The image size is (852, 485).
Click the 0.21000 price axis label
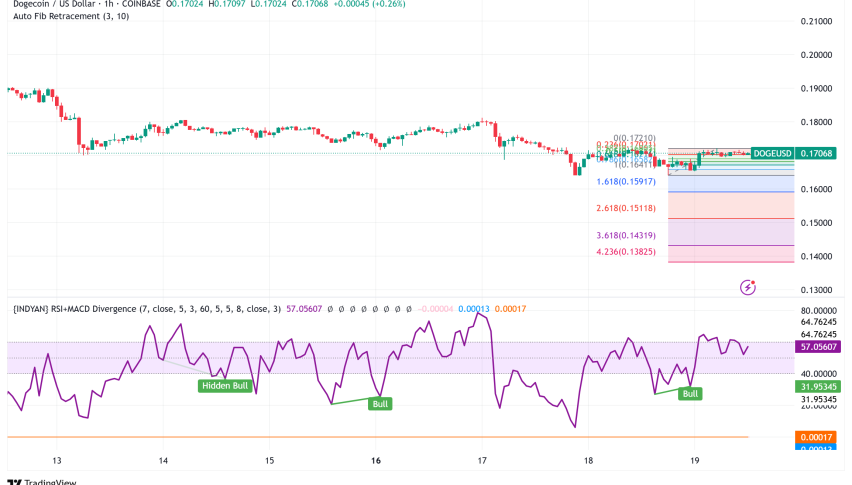[x=816, y=21]
